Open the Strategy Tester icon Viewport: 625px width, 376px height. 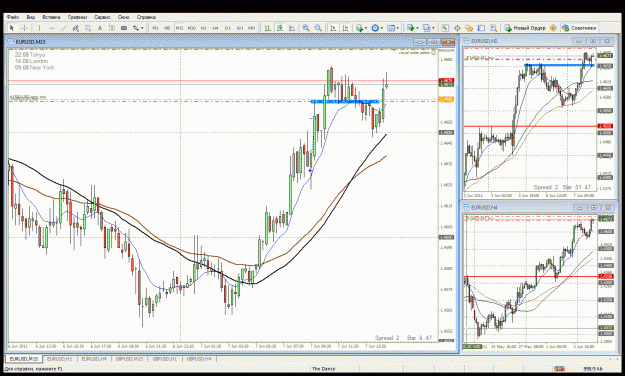tap(493, 28)
